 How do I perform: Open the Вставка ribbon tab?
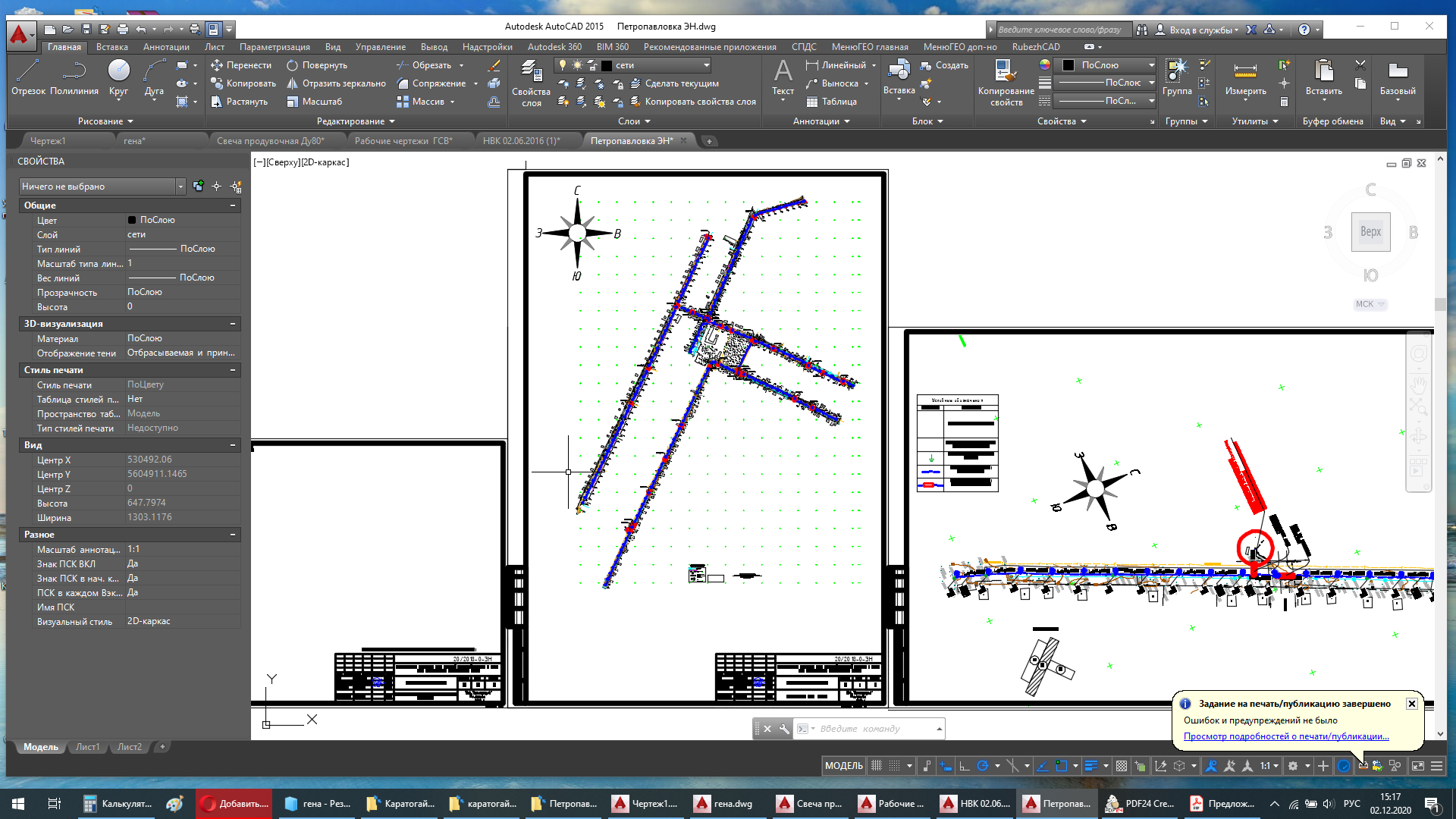[x=112, y=47]
